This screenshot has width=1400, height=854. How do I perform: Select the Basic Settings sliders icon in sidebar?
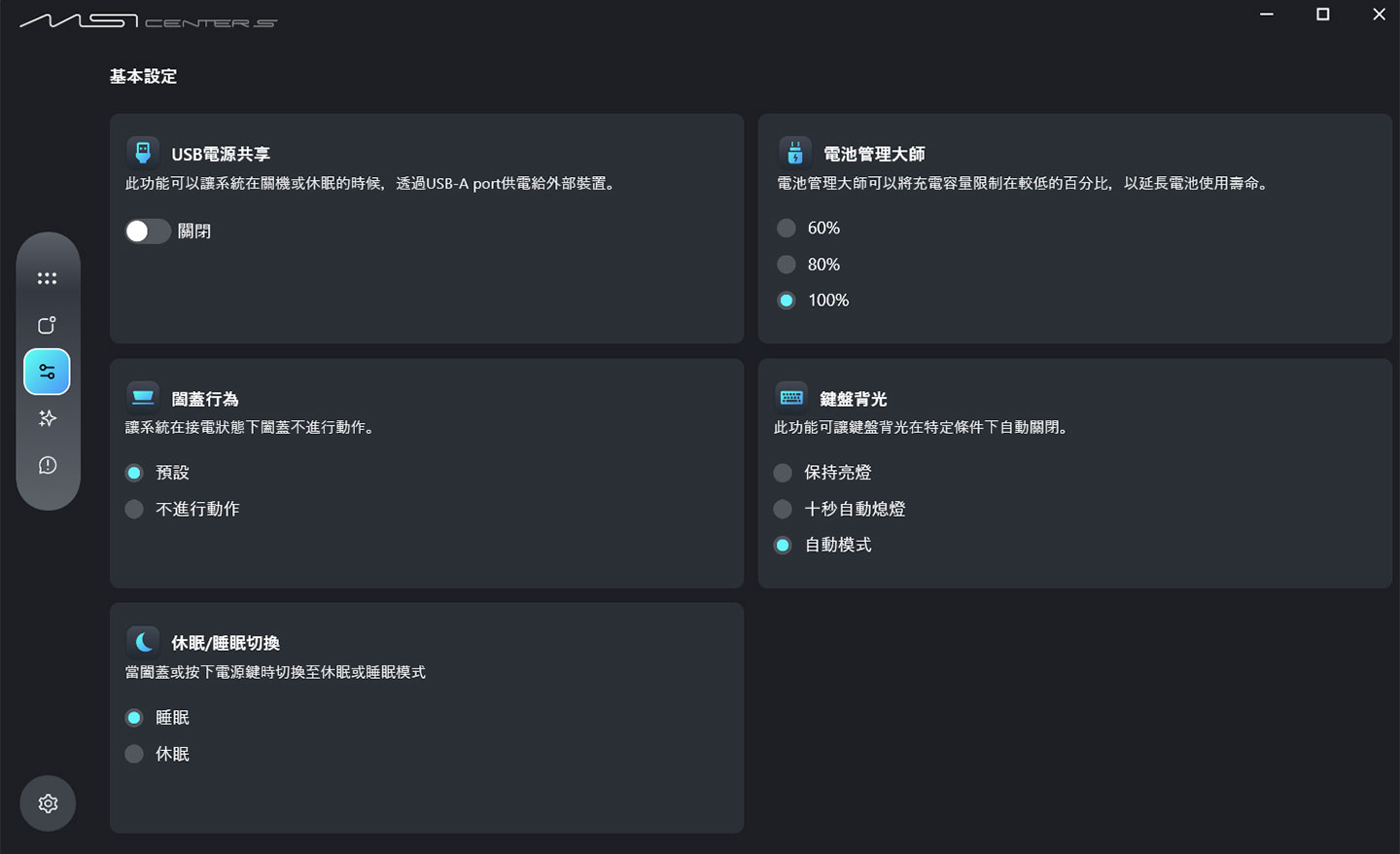point(47,371)
